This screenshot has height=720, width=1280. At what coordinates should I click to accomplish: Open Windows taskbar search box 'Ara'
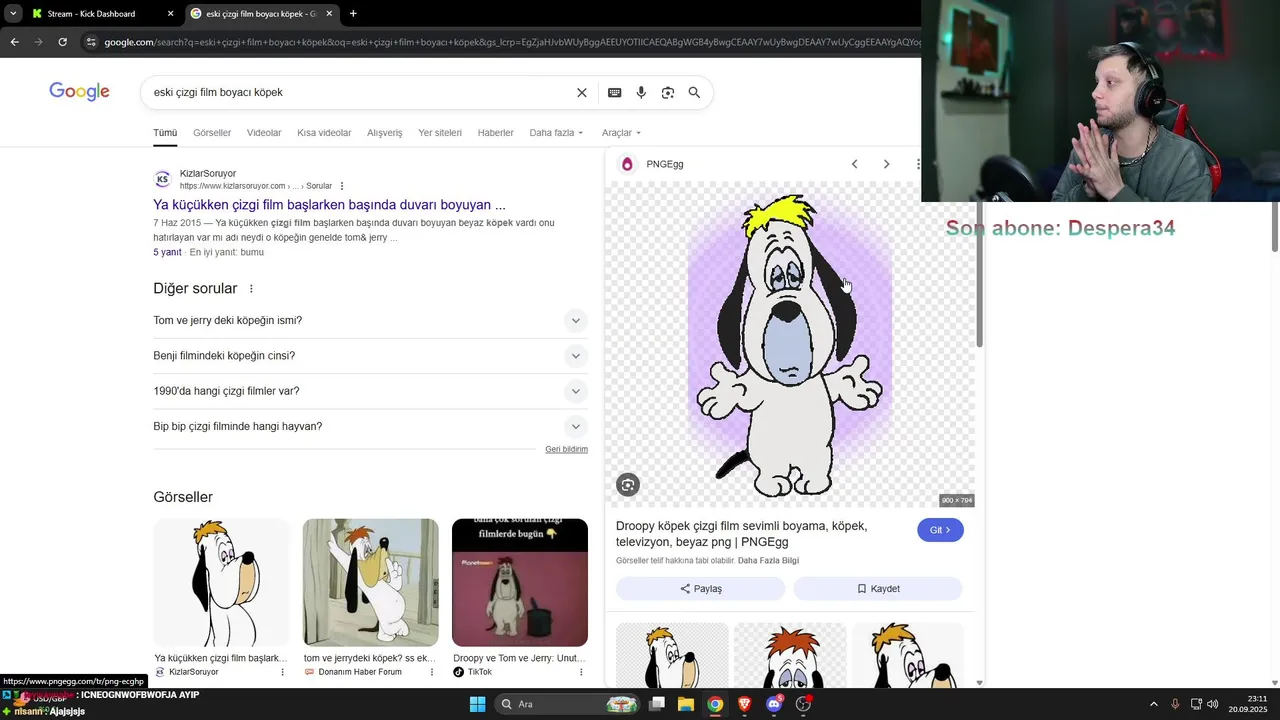567,704
